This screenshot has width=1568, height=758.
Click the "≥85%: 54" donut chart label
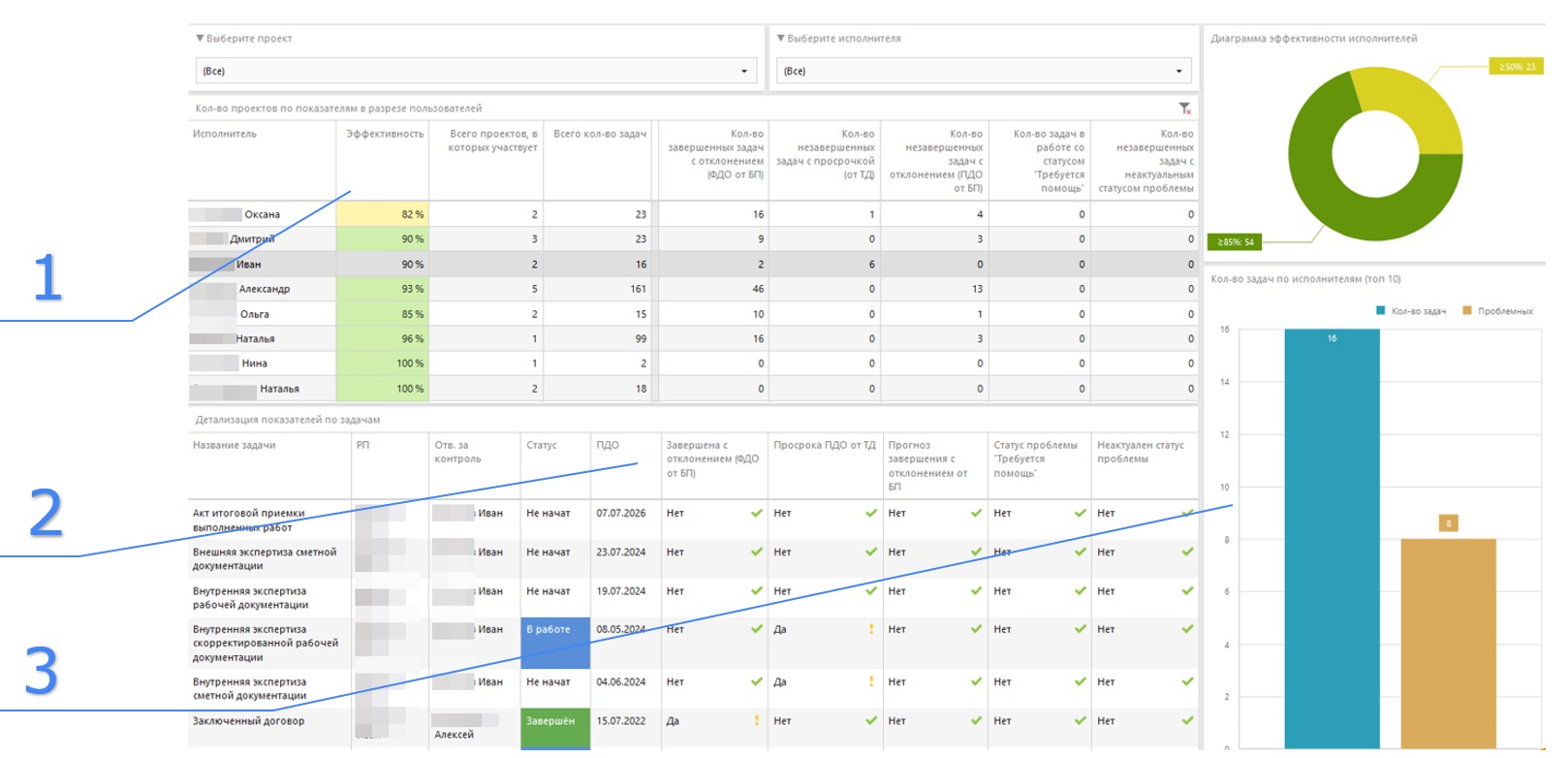(1235, 242)
